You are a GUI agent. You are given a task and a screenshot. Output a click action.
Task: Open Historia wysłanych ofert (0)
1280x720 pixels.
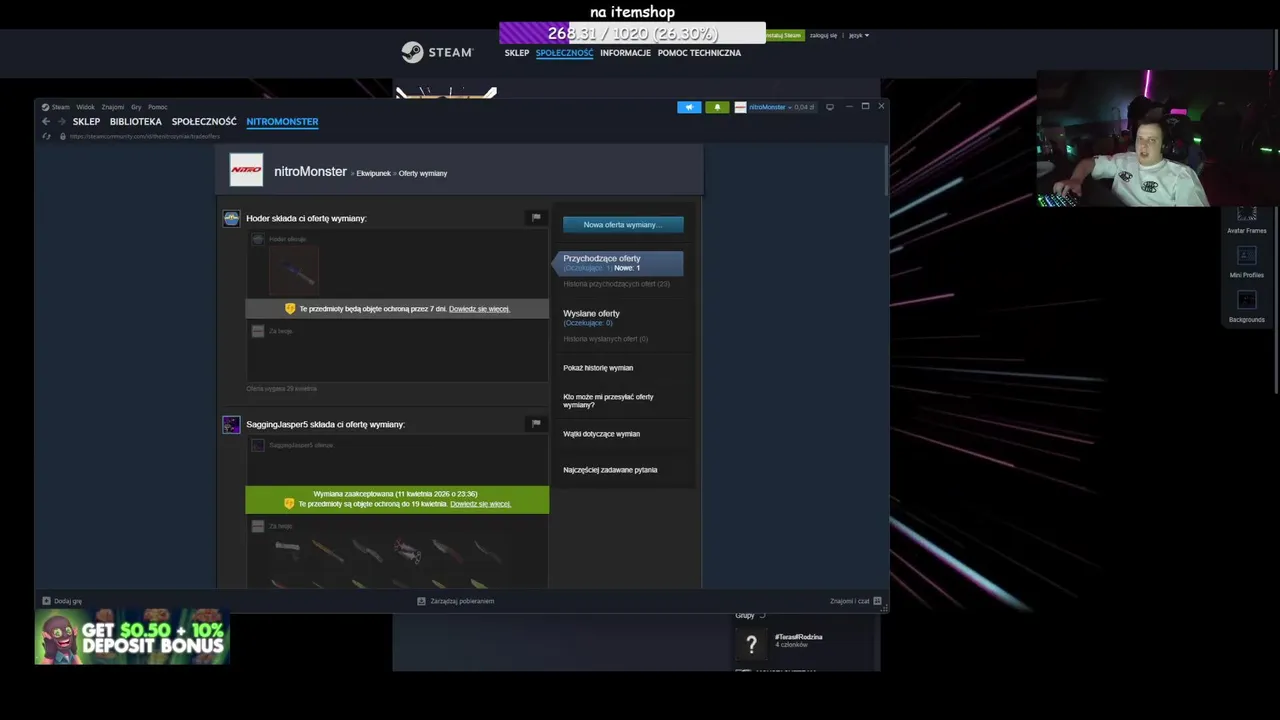point(605,339)
